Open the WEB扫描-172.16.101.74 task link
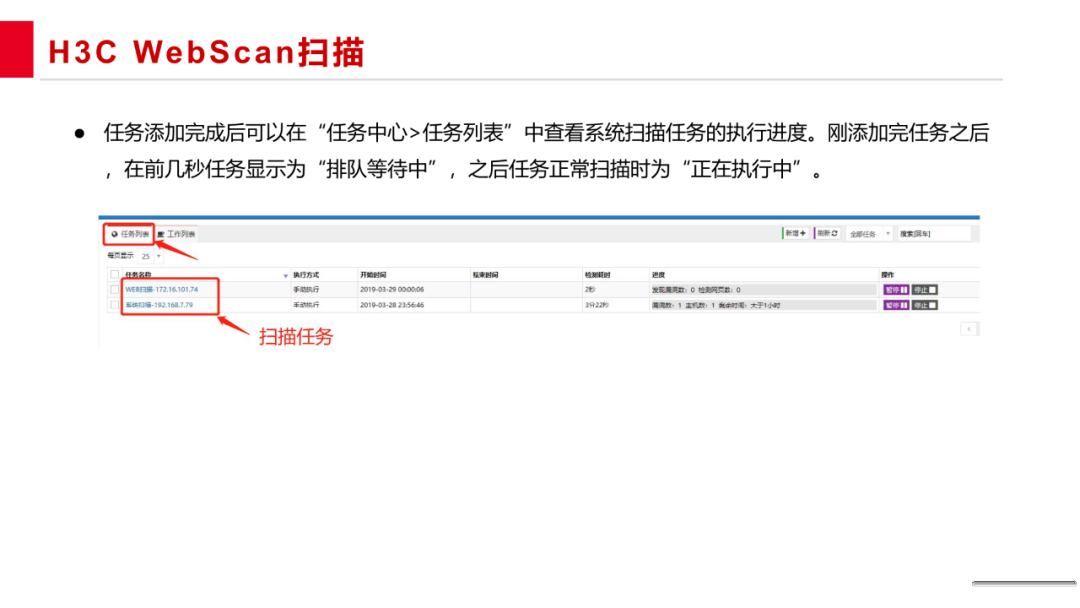The width and height of the screenshot is (1080, 608). tap(161, 290)
